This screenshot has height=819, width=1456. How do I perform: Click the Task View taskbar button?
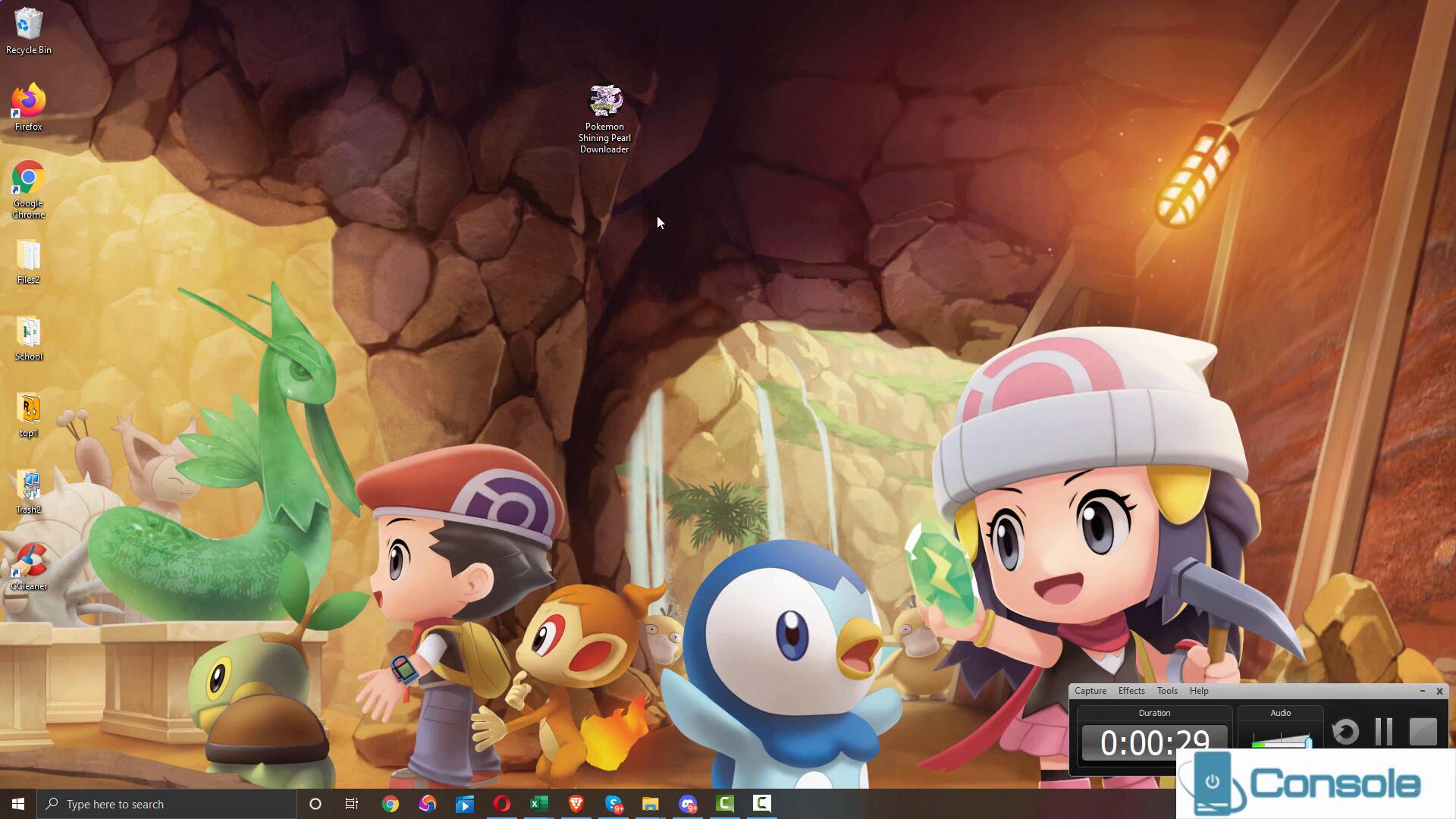click(352, 804)
